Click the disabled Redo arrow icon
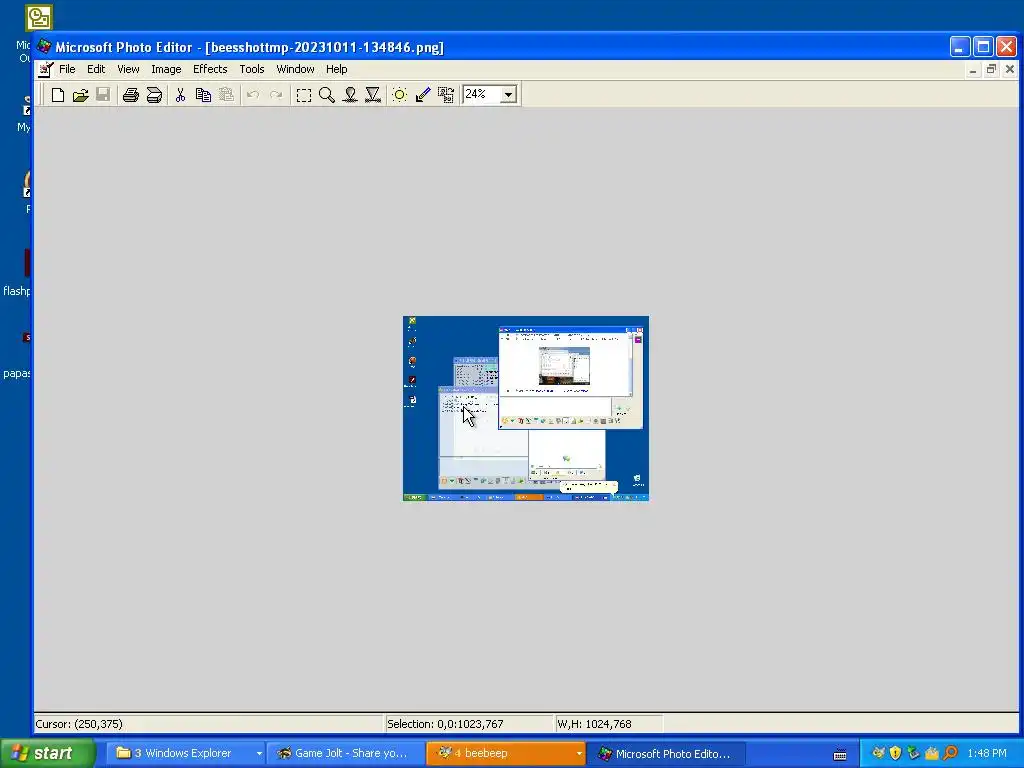The width and height of the screenshot is (1024, 768). click(x=276, y=95)
